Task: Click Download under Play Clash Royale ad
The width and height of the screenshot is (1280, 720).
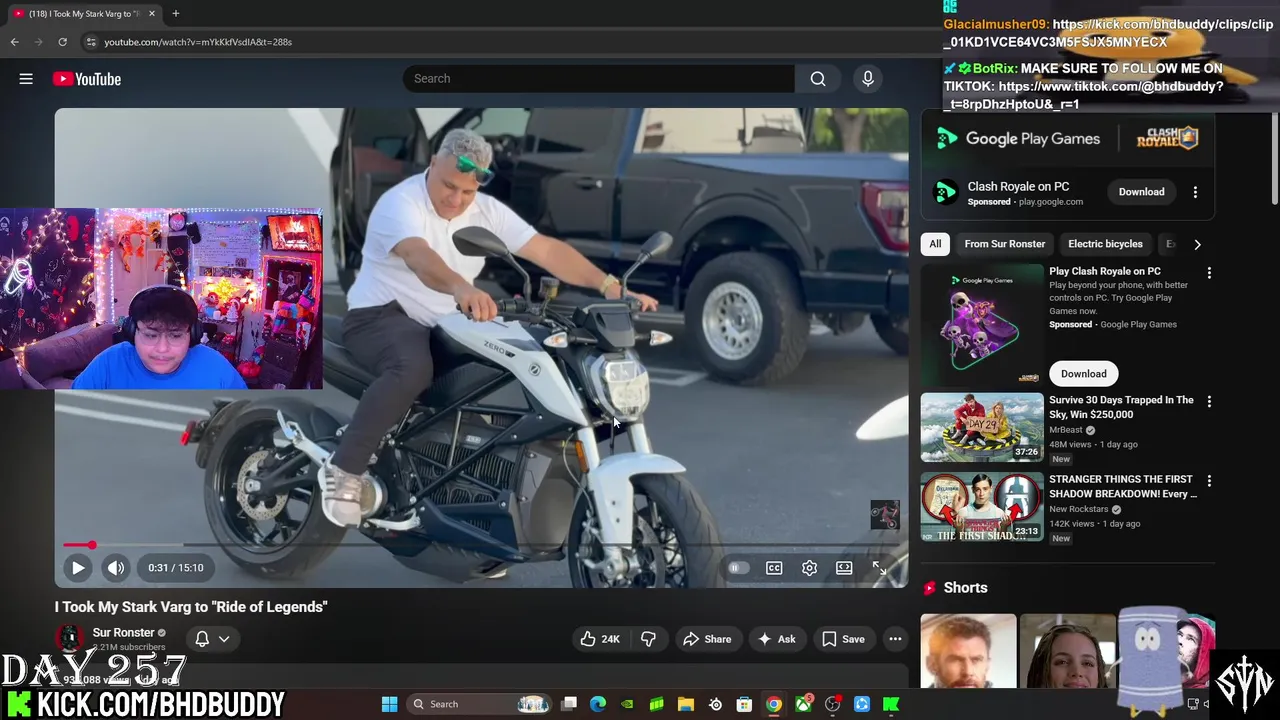Action: click(x=1083, y=374)
